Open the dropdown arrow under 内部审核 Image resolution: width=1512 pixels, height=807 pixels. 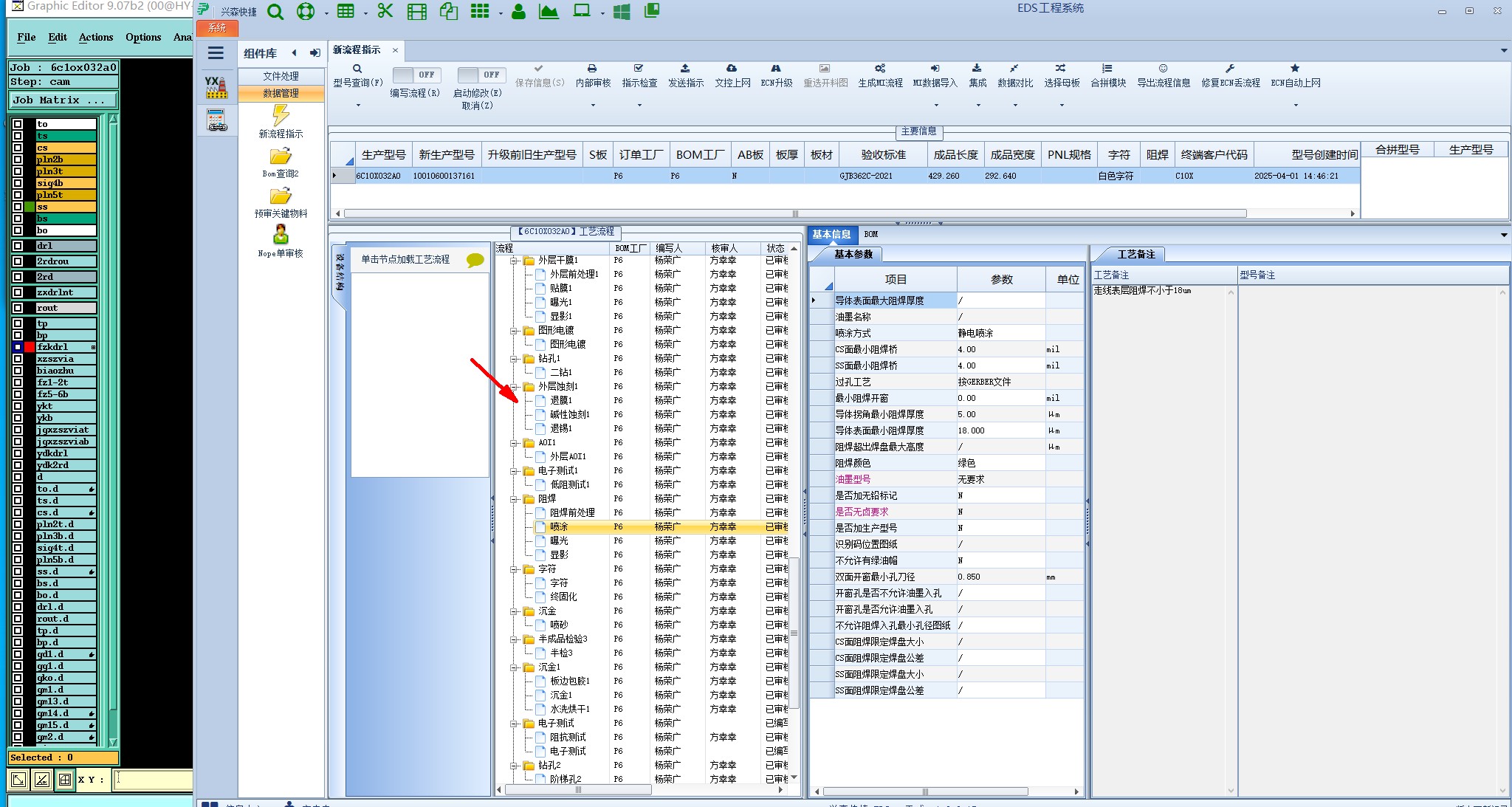coord(593,106)
